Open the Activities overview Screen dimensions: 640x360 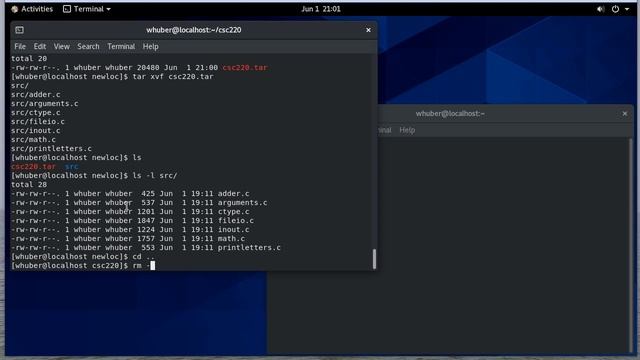[32, 9]
